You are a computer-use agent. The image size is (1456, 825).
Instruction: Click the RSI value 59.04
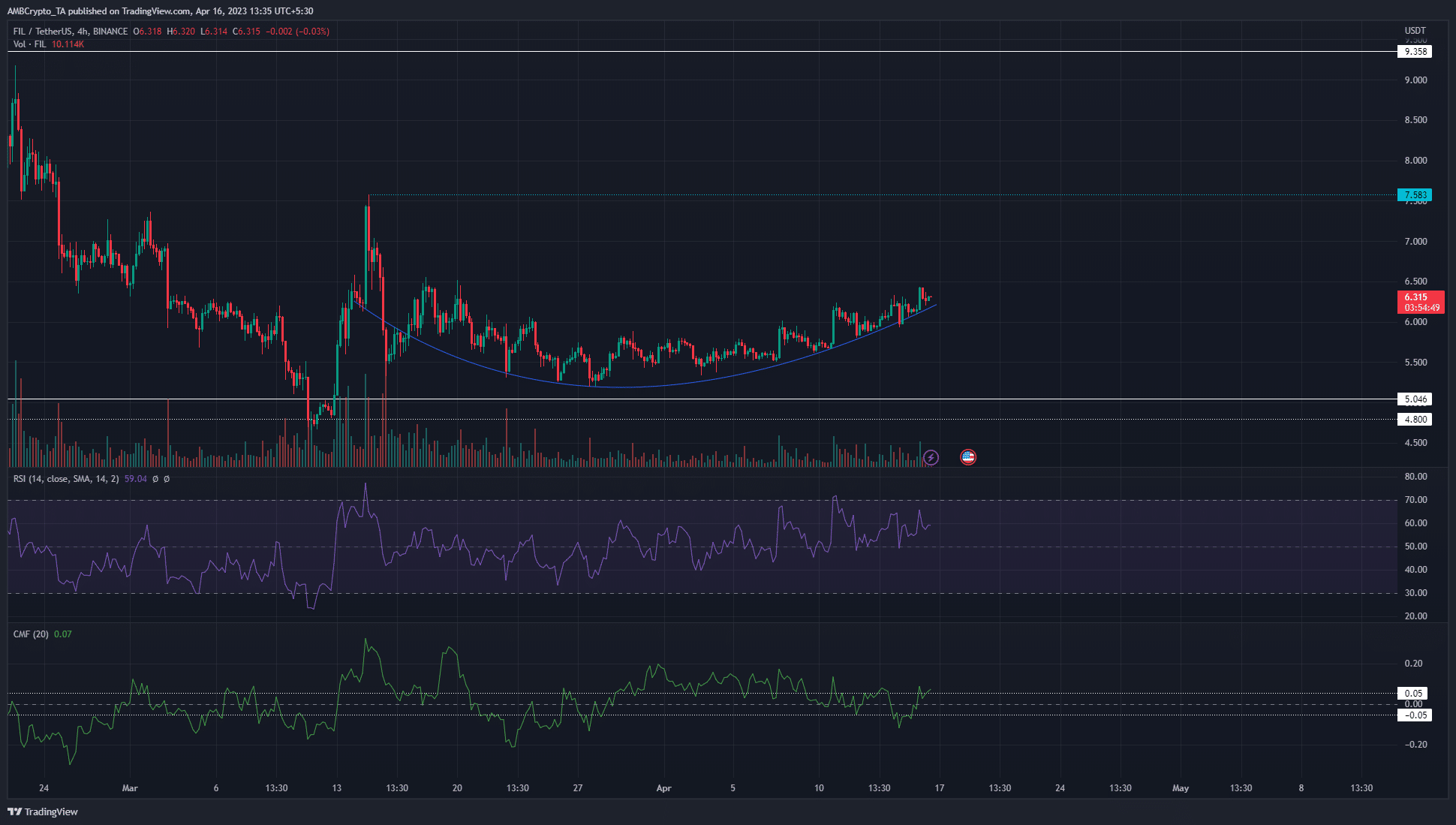coord(136,479)
